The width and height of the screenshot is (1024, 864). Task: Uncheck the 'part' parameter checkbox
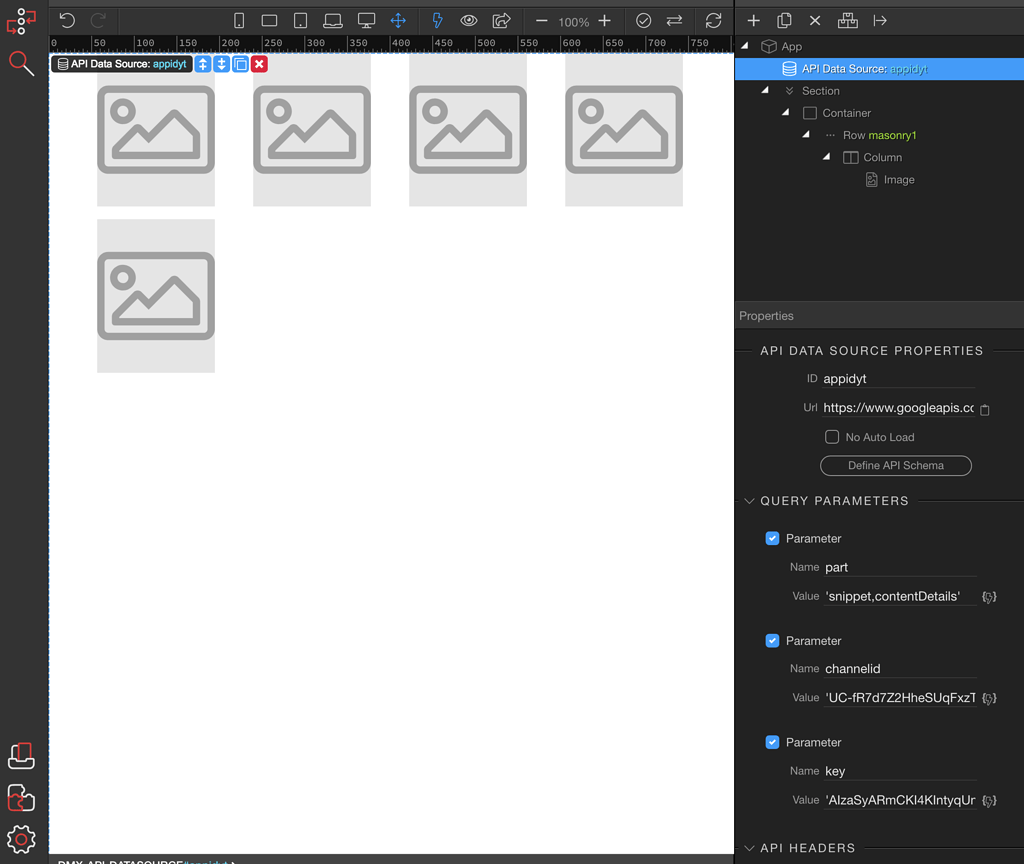(772, 538)
